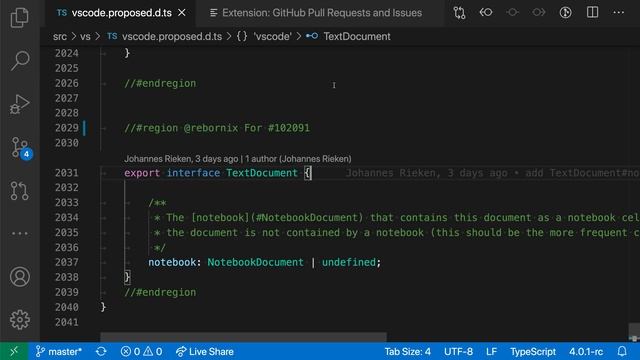Change language mode TypeScript
640x360 pixels.
pyautogui.click(x=533, y=351)
